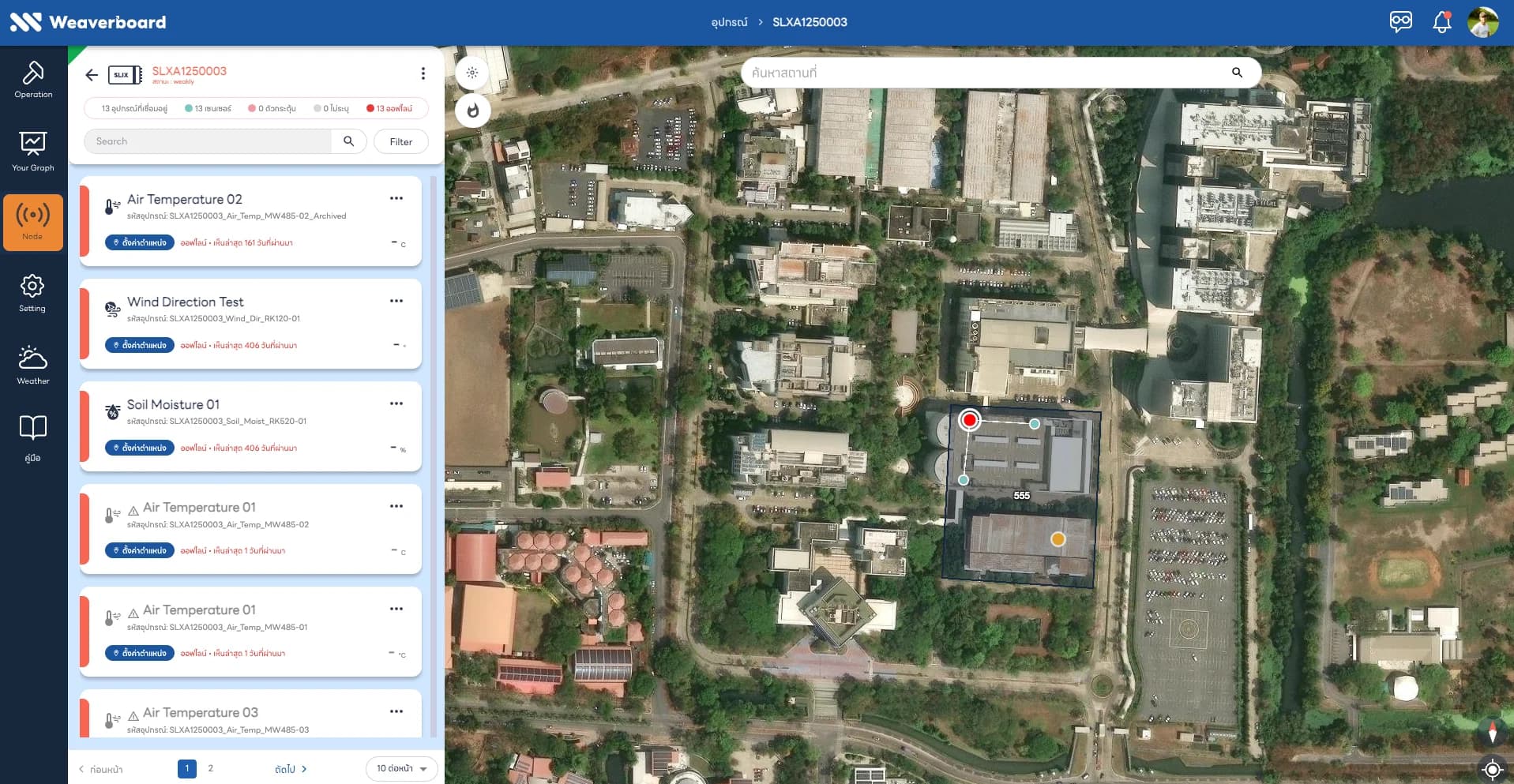Open the Weather sidebar section

pyautogui.click(x=32, y=365)
